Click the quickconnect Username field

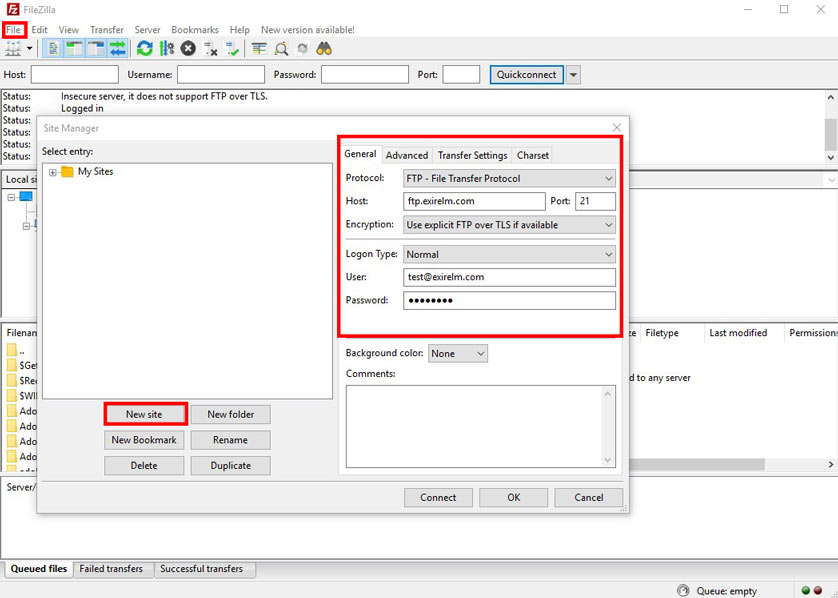tap(221, 74)
